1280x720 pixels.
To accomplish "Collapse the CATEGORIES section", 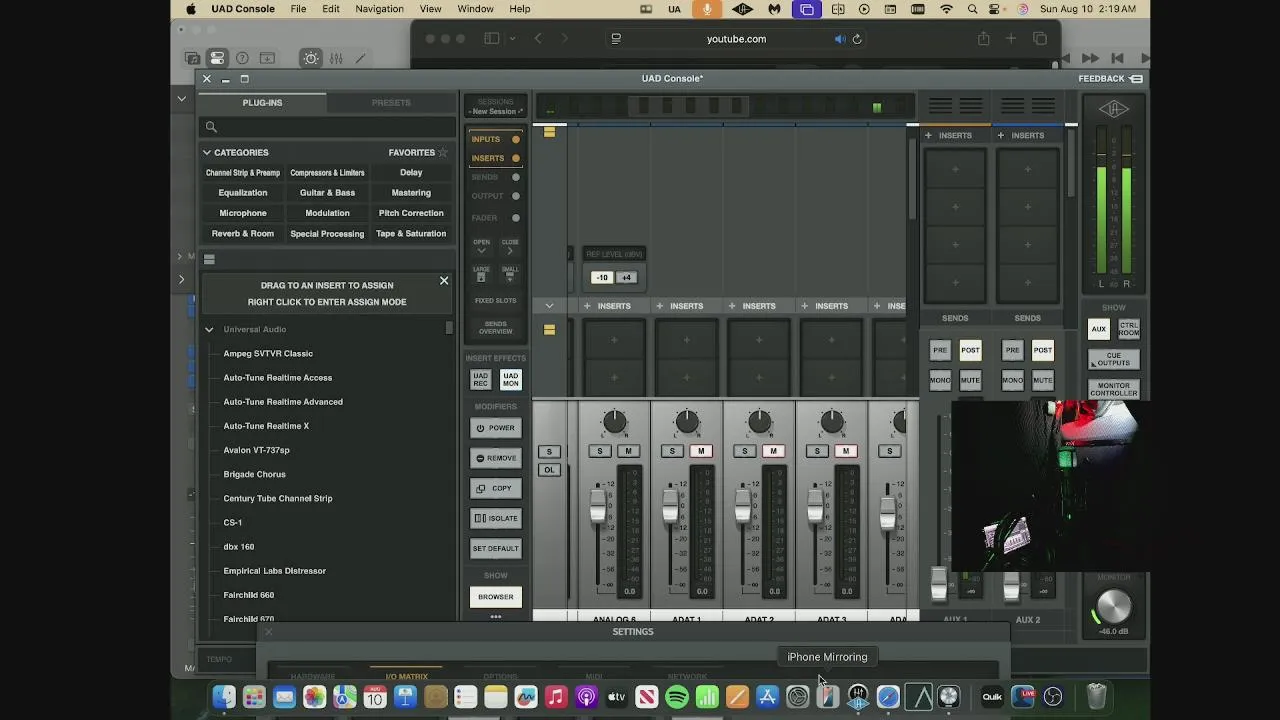I will (207, 153).
